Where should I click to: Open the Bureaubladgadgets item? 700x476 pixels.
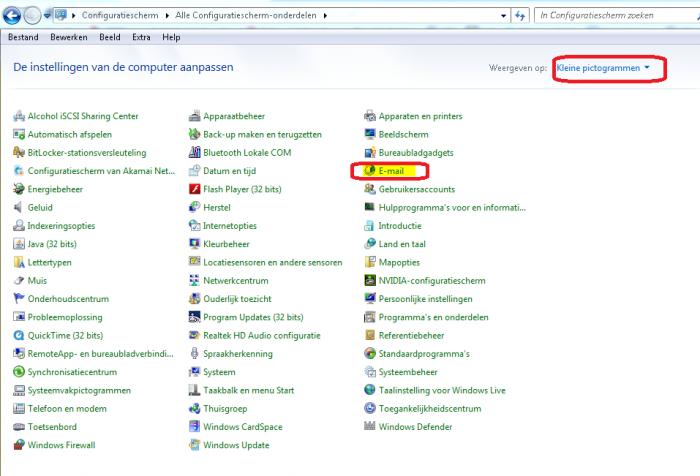[409, 153]
